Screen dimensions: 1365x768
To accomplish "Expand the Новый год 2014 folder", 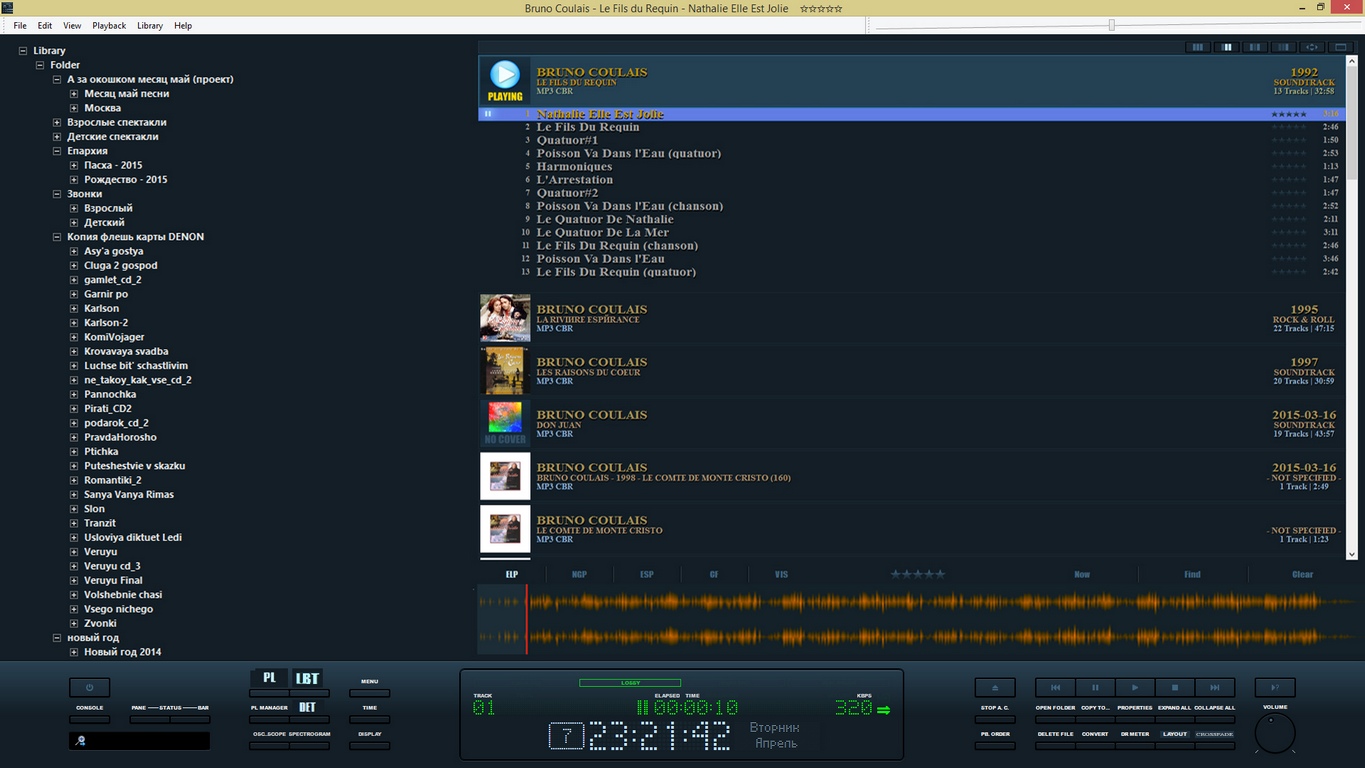I will click(74, 652).
